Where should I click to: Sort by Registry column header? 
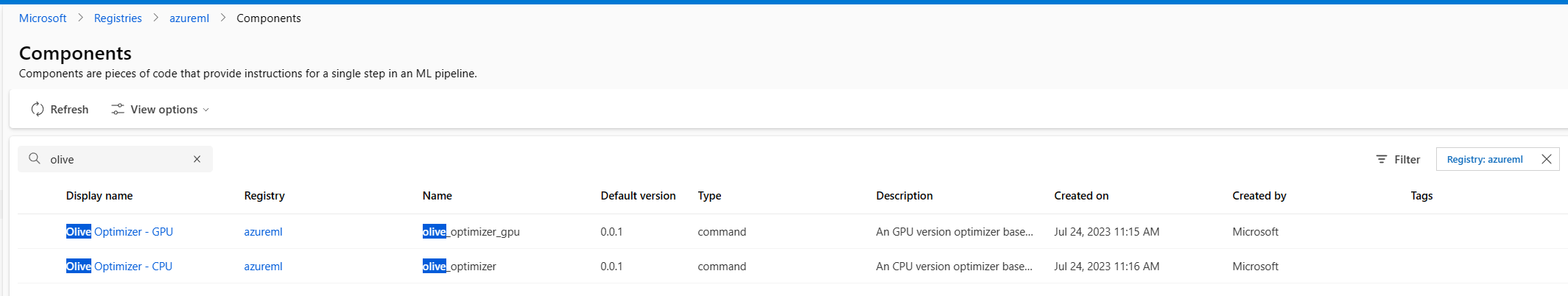(264, 196)
